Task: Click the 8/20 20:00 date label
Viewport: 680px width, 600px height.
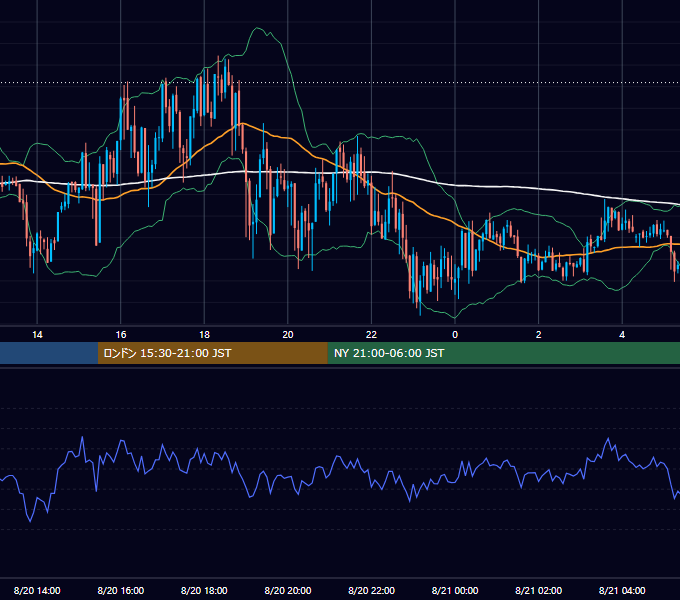Action: (288, 590)
